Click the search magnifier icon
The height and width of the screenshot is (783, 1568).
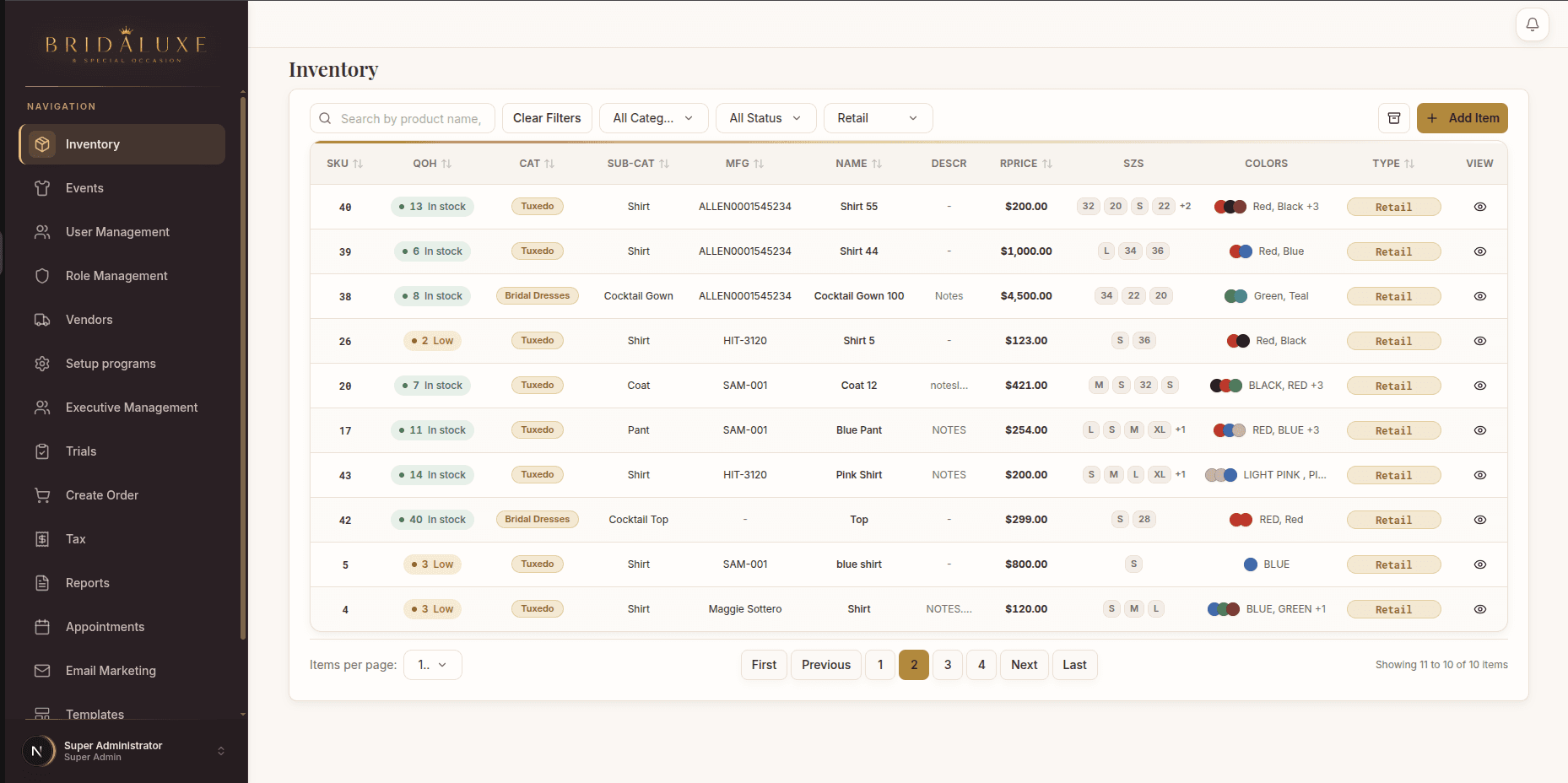point(325,118)
